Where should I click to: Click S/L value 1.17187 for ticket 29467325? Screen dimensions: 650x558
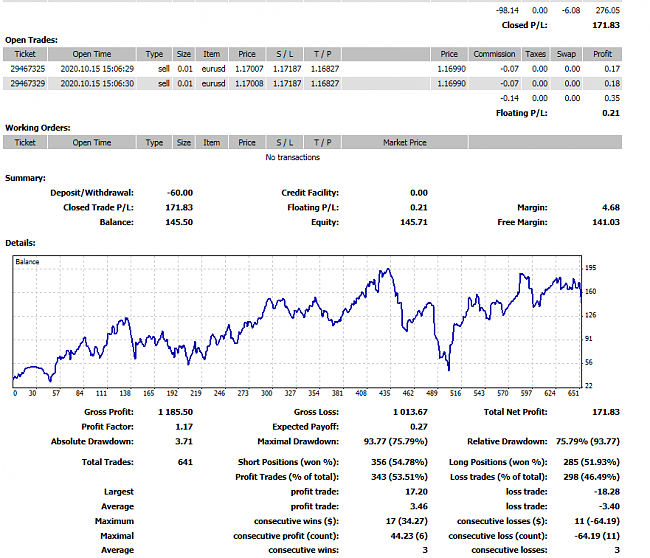point(287,69)
